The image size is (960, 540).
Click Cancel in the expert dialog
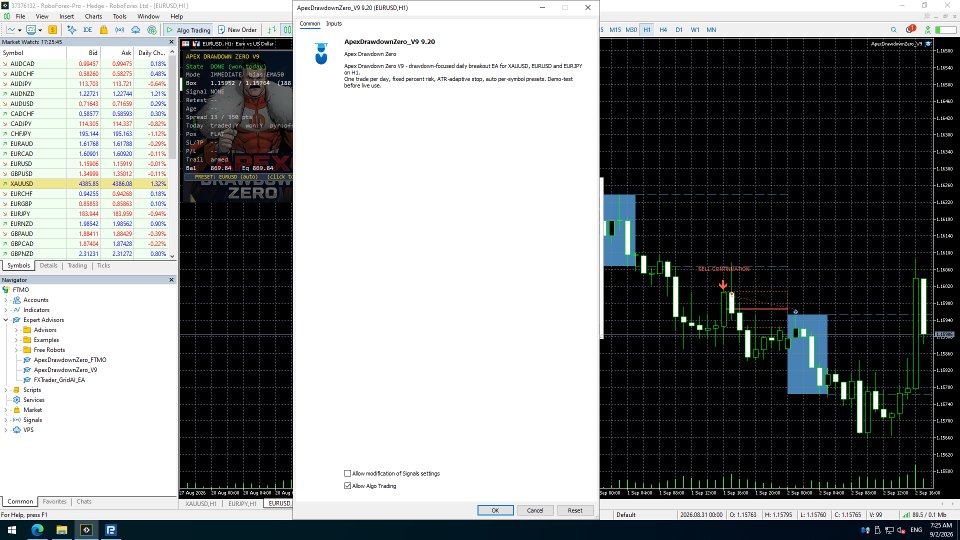pos(535,510)
